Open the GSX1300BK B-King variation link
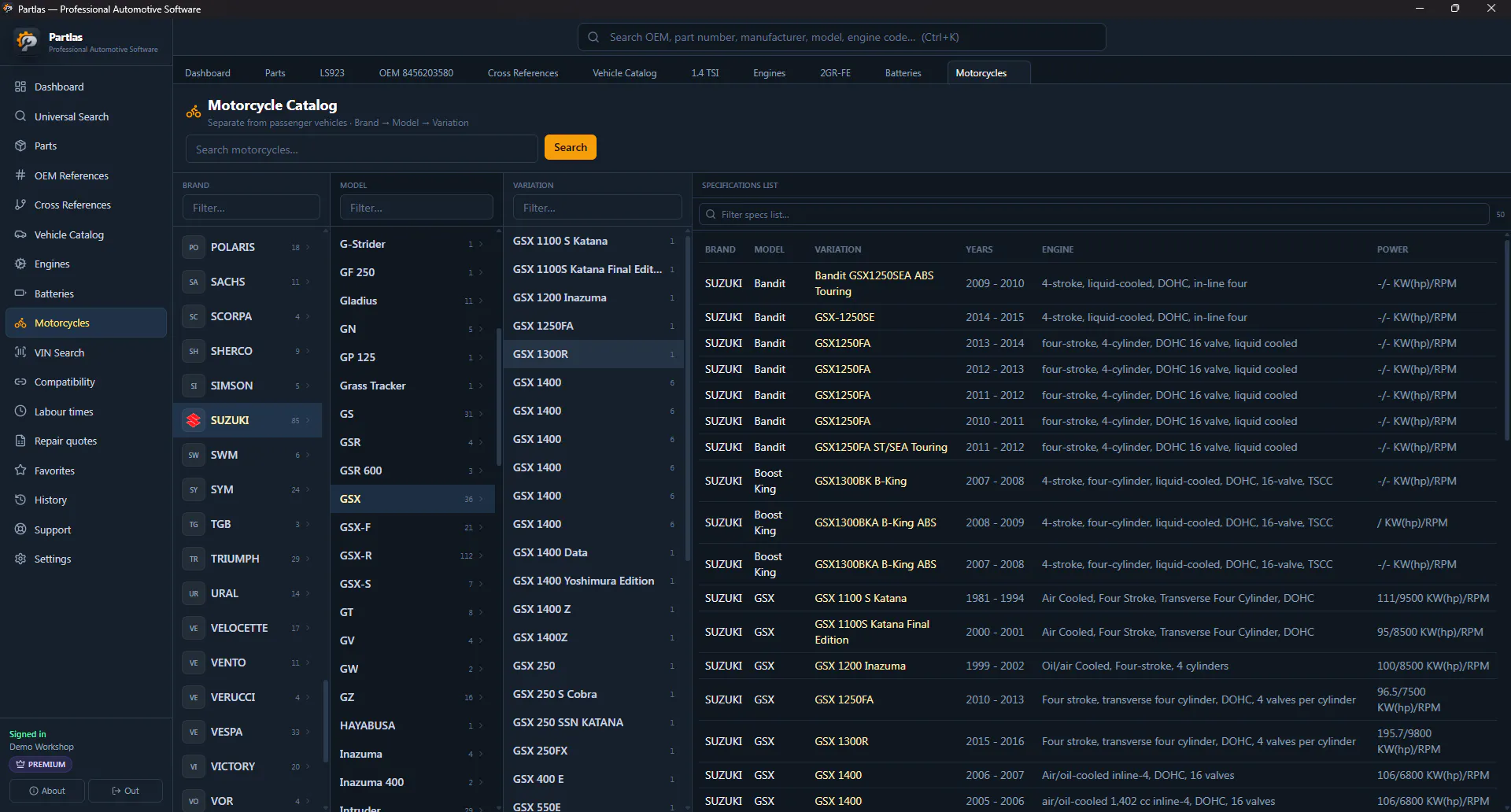The height and width of the screenshot is (812, 1511). (x=860, y=481)
